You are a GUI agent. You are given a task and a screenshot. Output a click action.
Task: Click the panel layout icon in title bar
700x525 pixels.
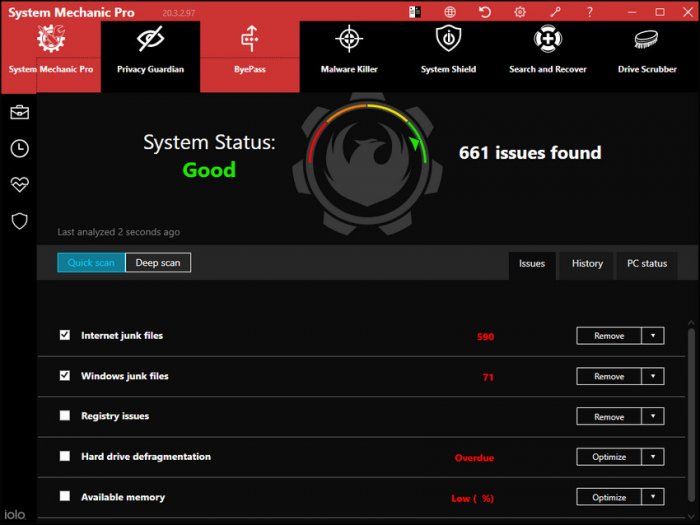[x=415, y=12]
